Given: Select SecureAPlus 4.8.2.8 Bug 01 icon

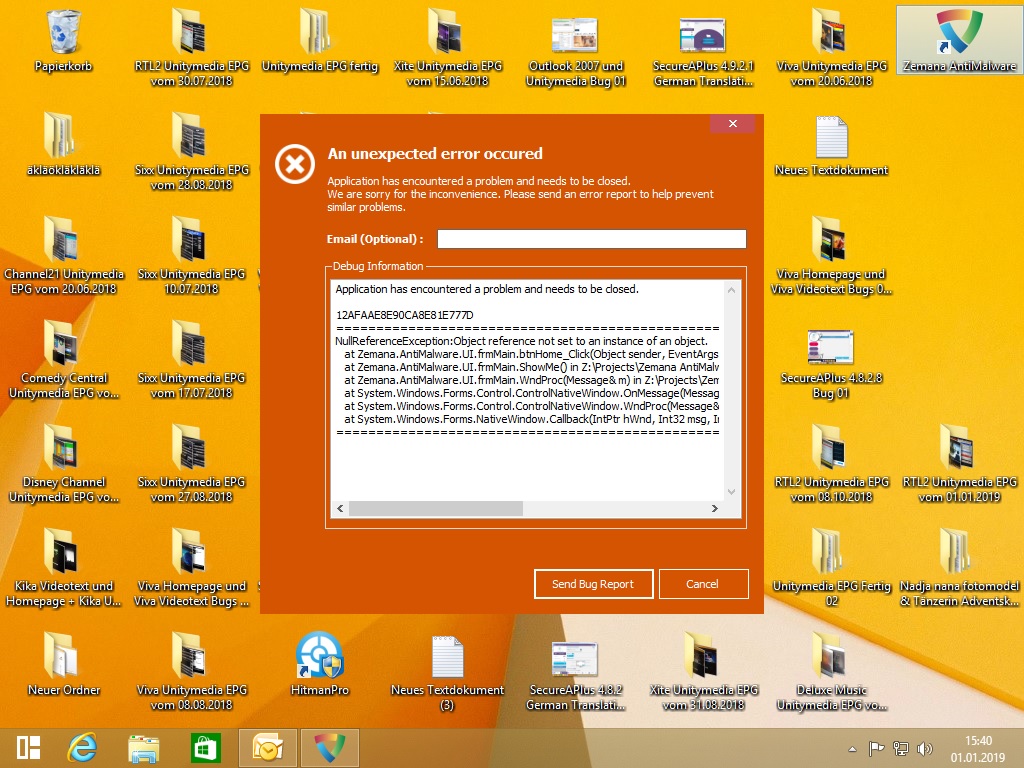Looking at the screenshot, I should coord(831,364).
